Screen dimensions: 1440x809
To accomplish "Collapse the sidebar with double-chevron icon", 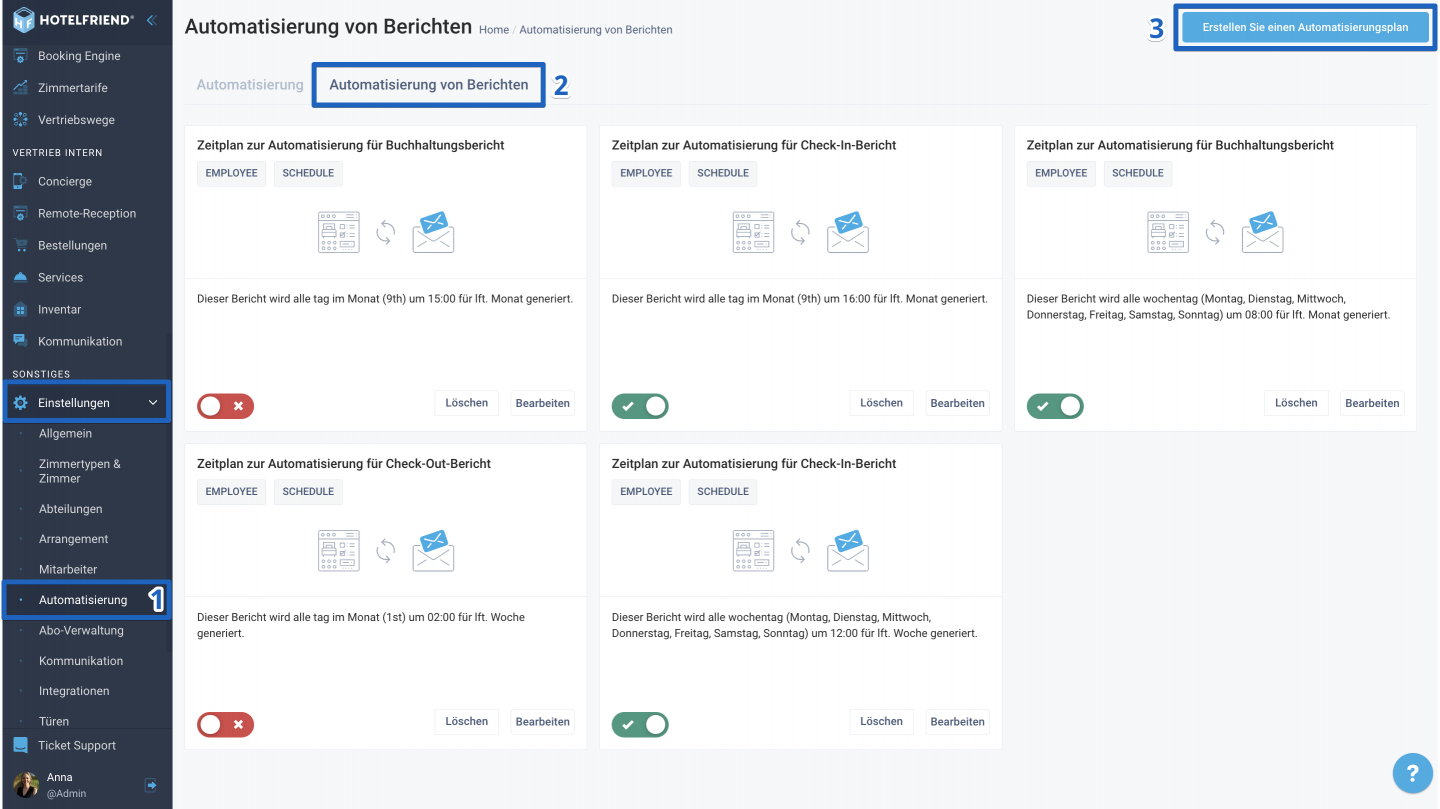I will pyautogui.click(x=151, y=19).
